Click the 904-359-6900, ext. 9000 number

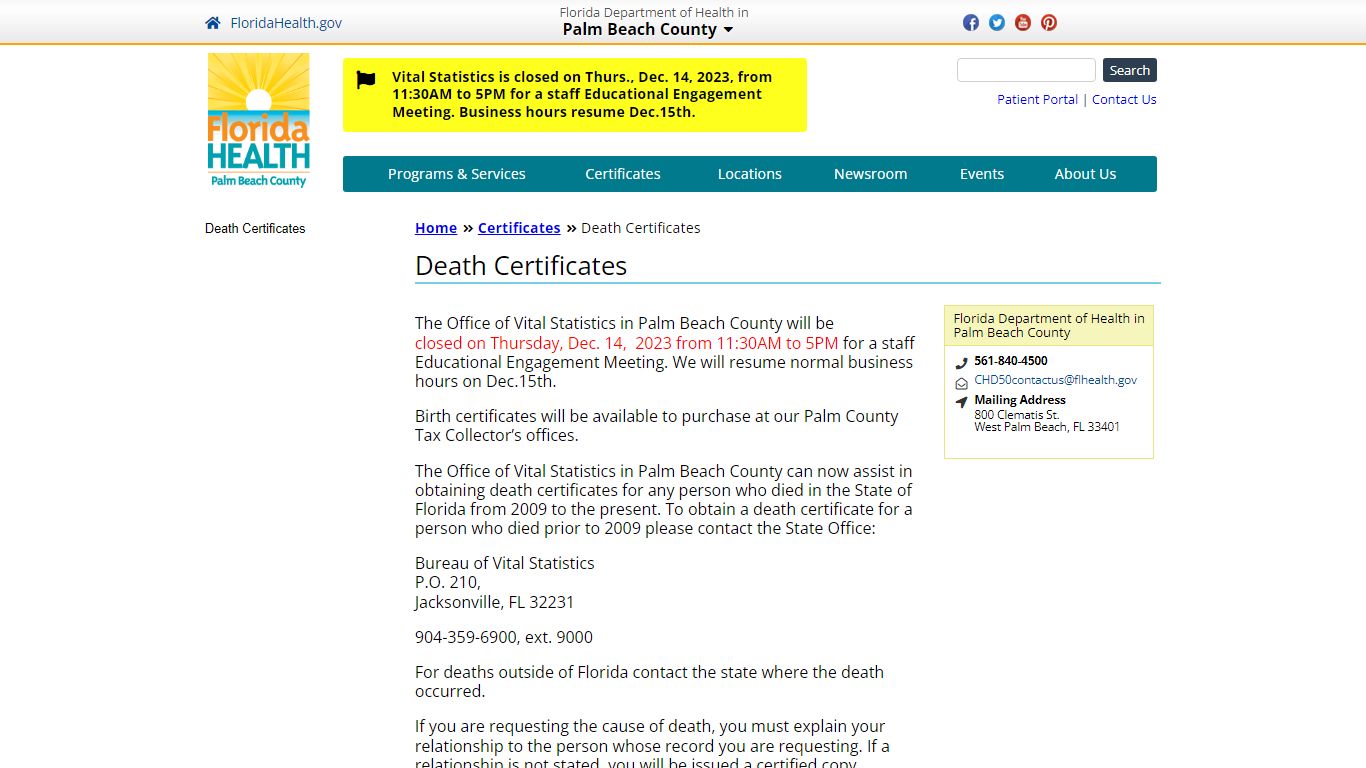point(504,637)
